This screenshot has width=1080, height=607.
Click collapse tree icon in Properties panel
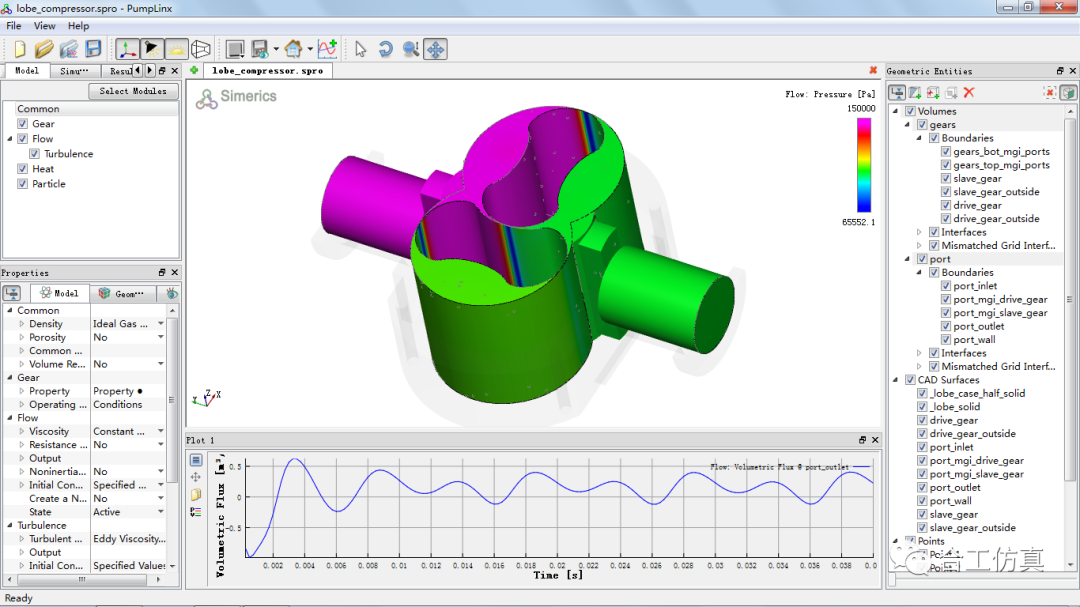[x=12, y=293]
